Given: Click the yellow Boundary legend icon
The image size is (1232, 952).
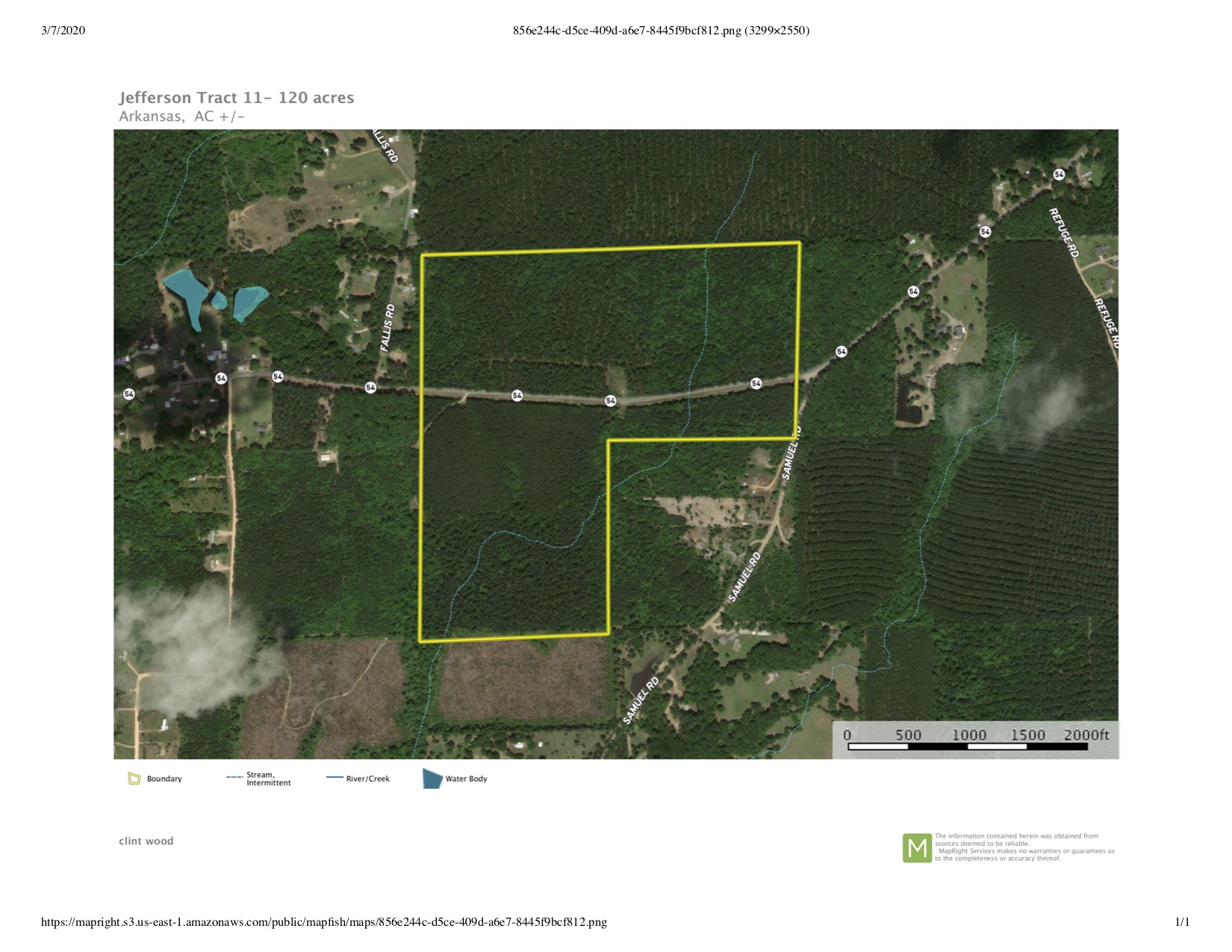Looking at the screenshot, I should pos(134,779).
